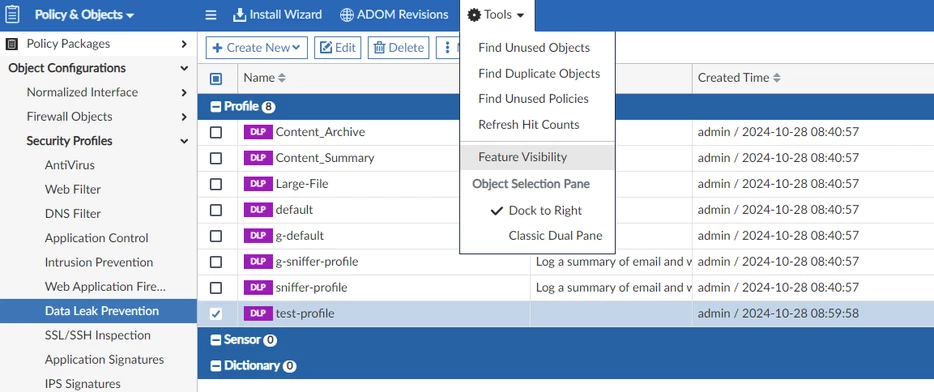Collapse Object Configurations section chevron
This screenshot has height=392, width=934.
[x=184, y=68]
